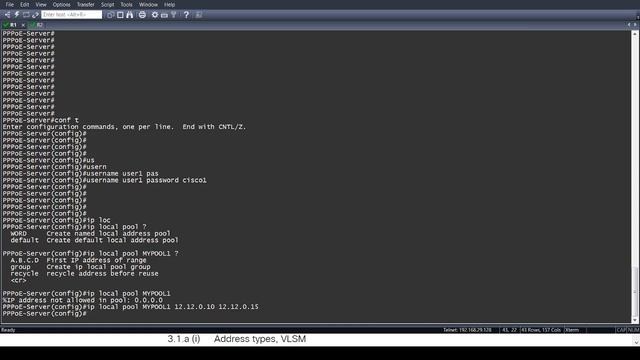Click the Find binoculars icon
Image resolution: width=640 pixels, height=360 pixels.
(130, 15)
